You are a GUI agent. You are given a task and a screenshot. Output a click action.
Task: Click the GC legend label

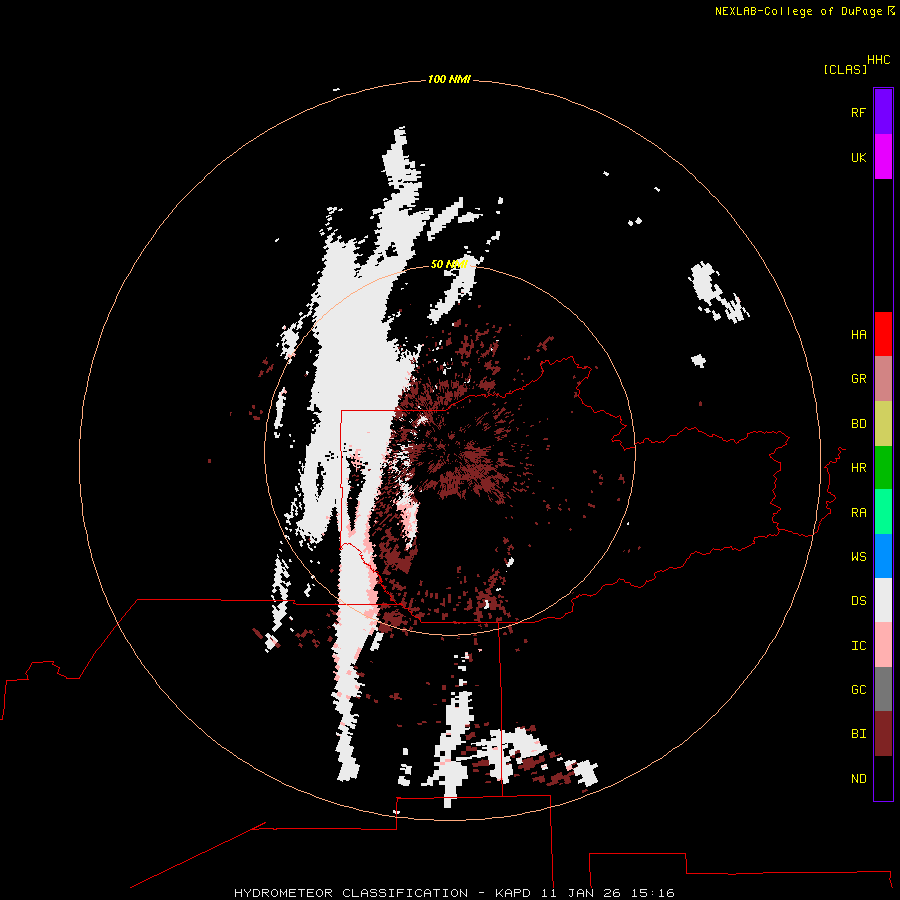coord(859,690)
